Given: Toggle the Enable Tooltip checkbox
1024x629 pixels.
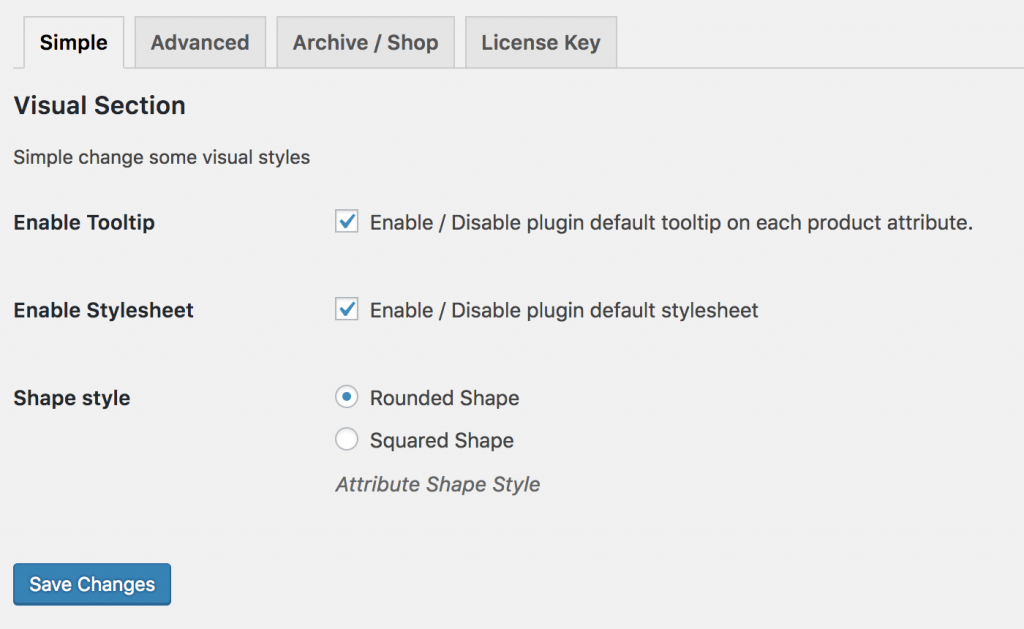Looking at the screenshot, I should pos(347,221).
